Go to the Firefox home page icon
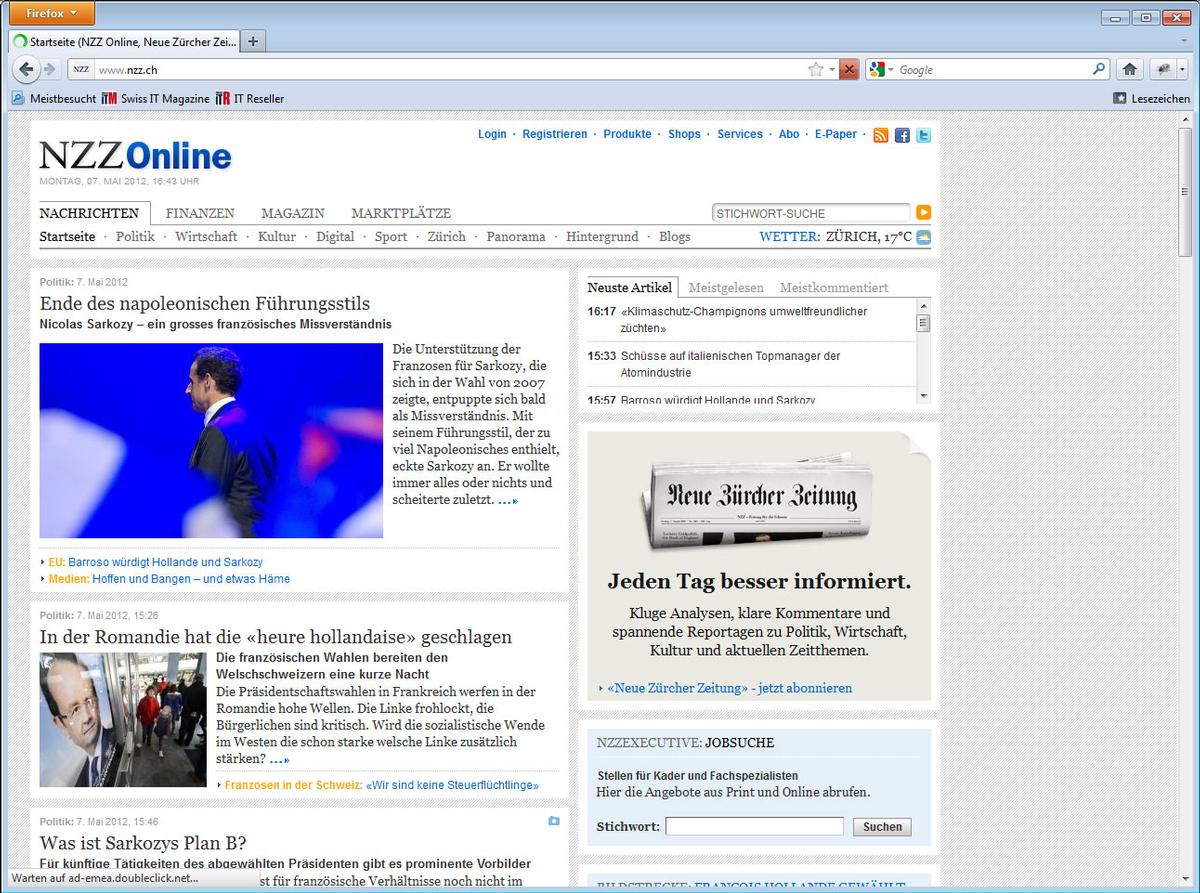The width and height of the screenshot is (1200, 893). pyautogui.click(x=1130, y=69)
